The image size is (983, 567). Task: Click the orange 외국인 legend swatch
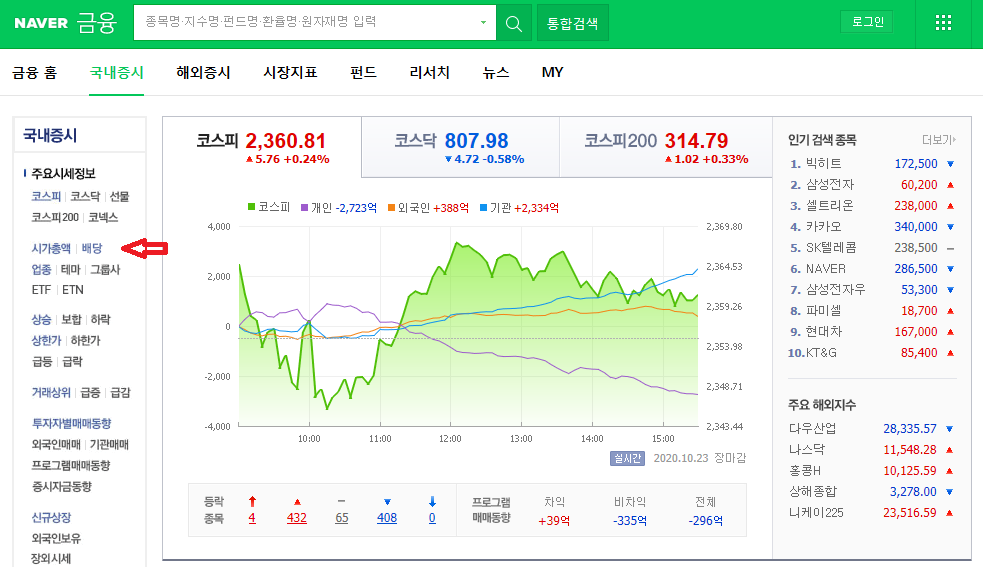click(x=391, y=207)
